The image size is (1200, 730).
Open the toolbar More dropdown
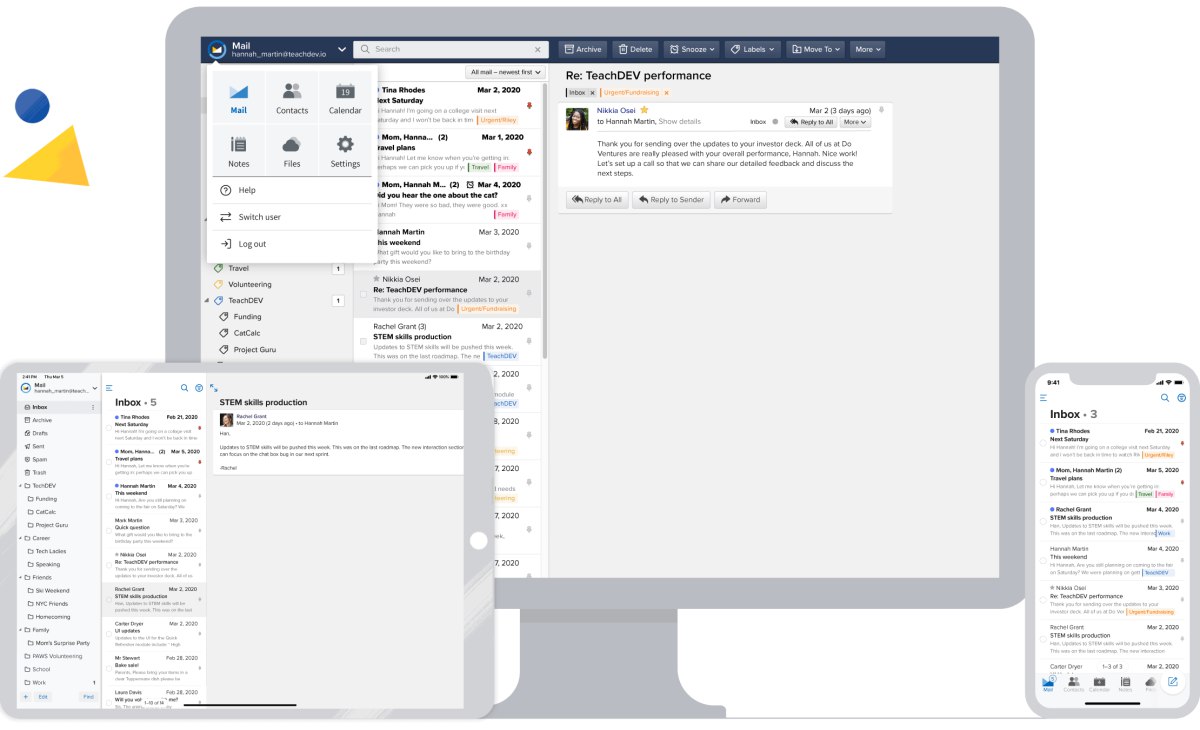(868, 49)
